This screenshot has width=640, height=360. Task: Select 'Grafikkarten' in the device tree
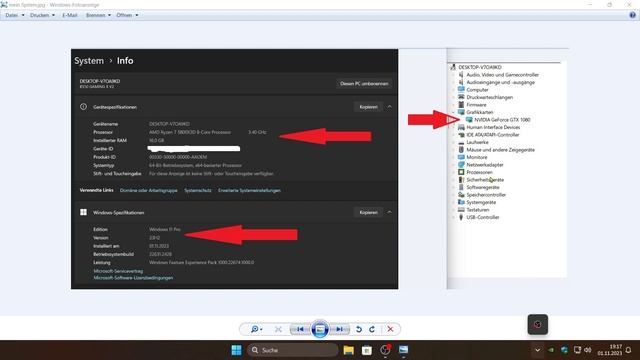click(x=480, y=112)
